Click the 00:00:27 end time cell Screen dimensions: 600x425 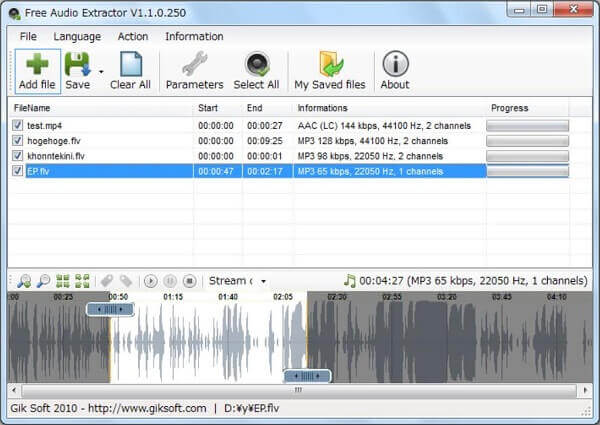coord(265,125)
